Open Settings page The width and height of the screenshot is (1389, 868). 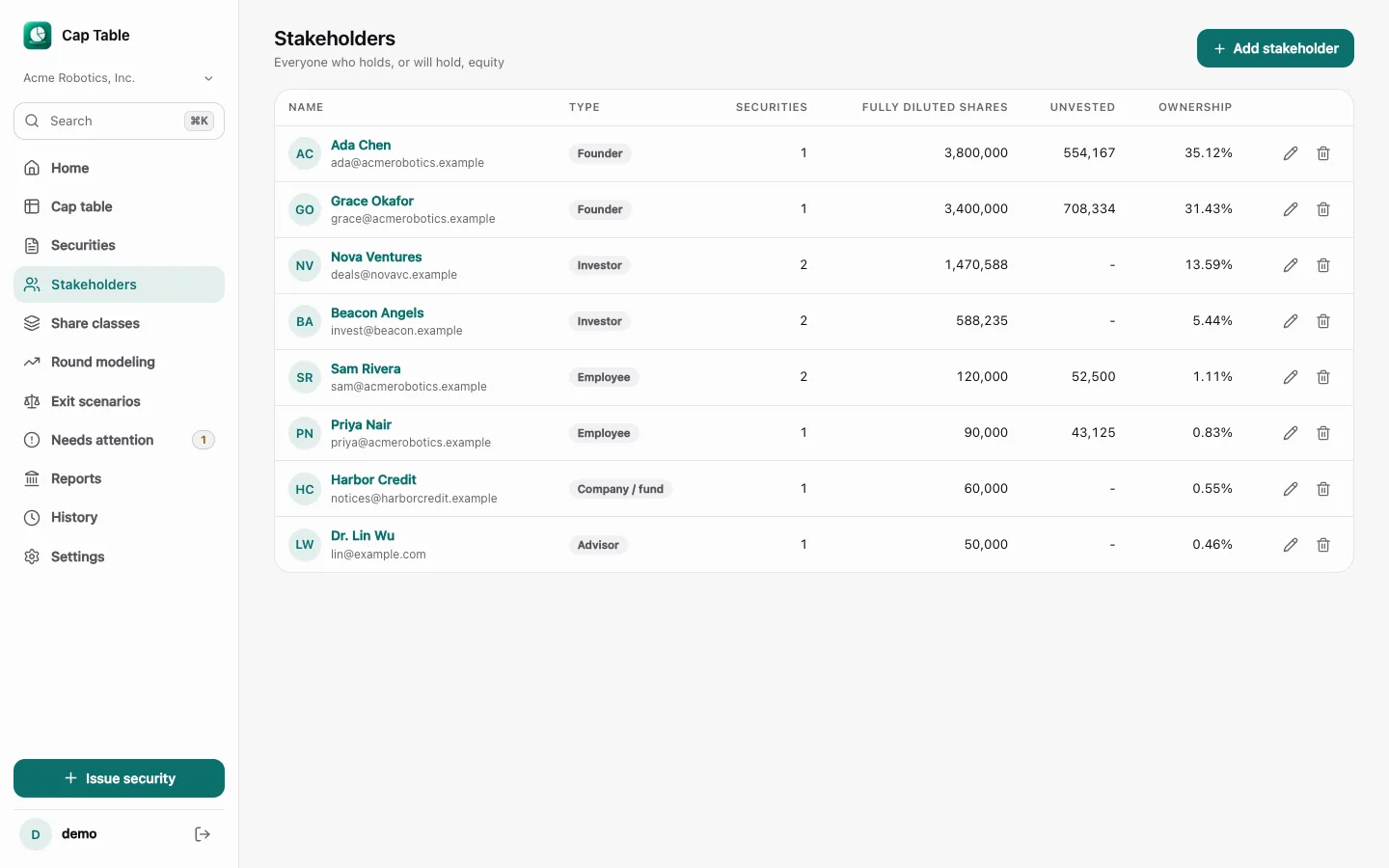[119, 556]
